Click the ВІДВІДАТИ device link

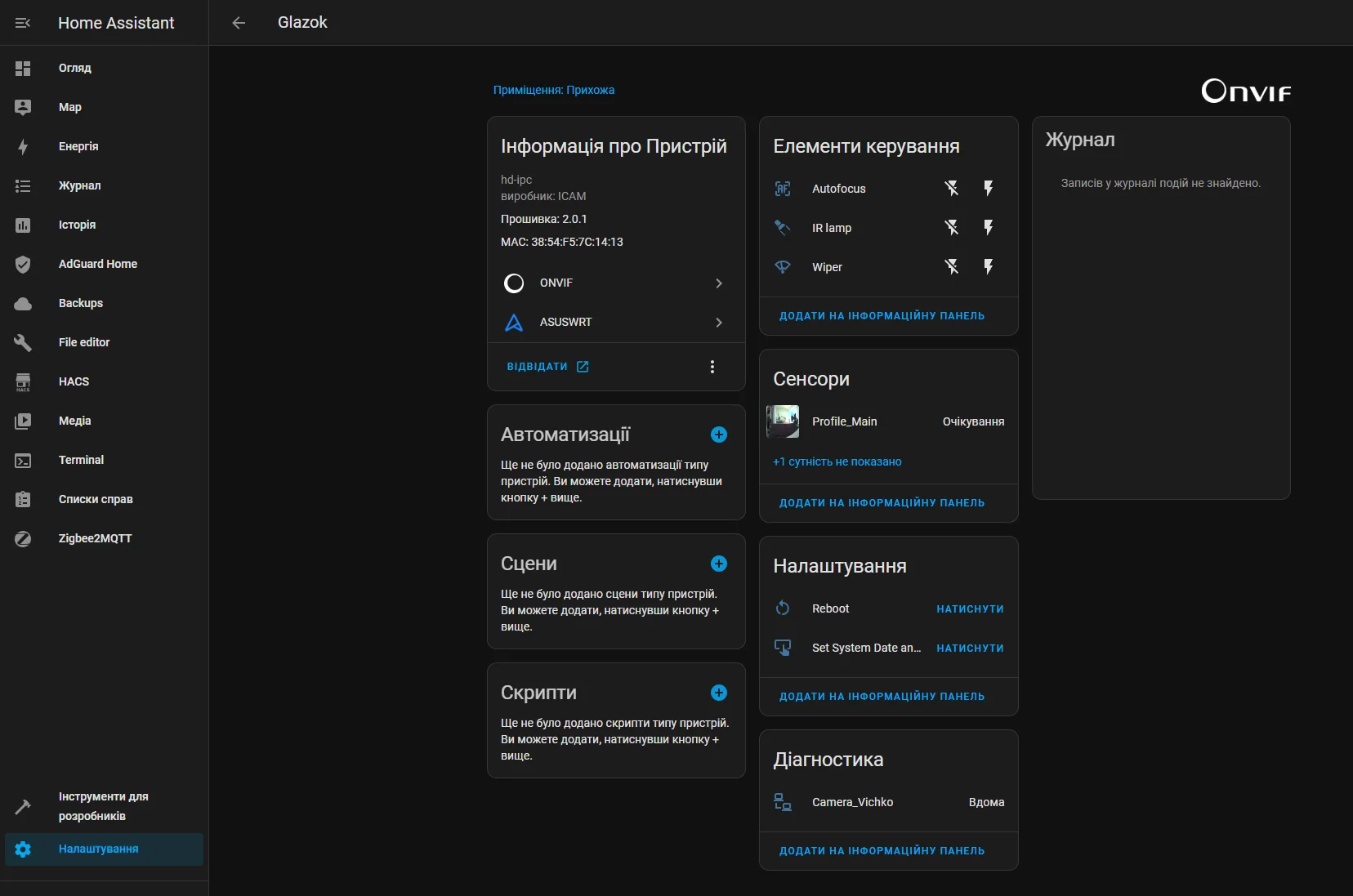547,367
